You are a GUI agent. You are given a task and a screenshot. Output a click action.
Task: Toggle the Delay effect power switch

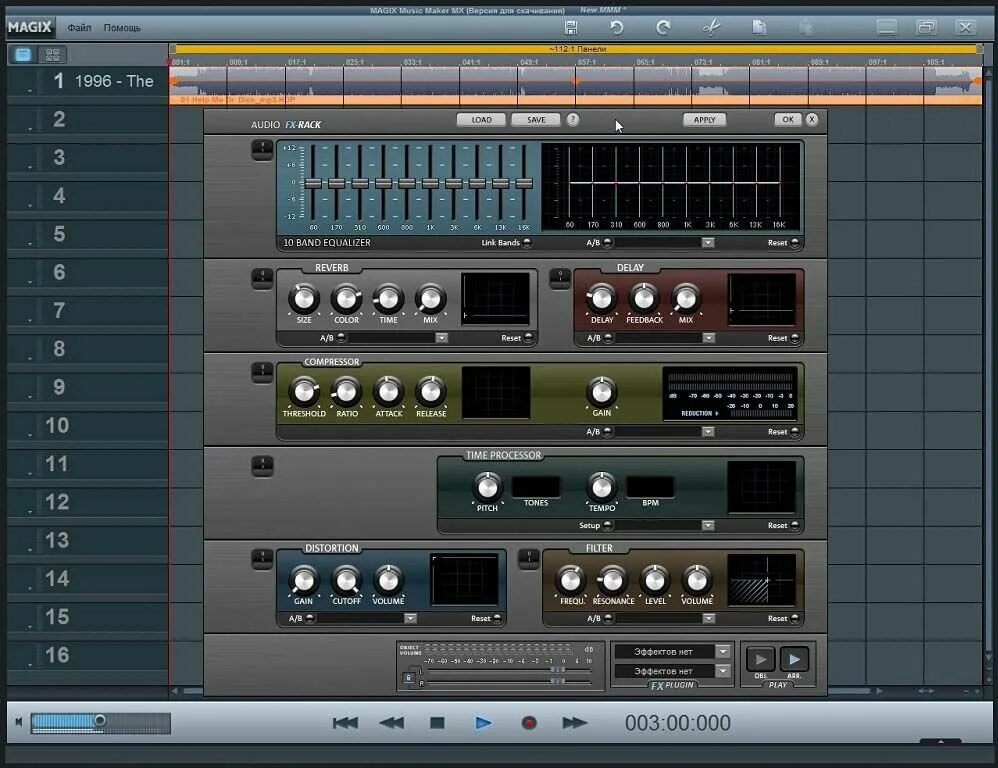click(x=560, y=278)
